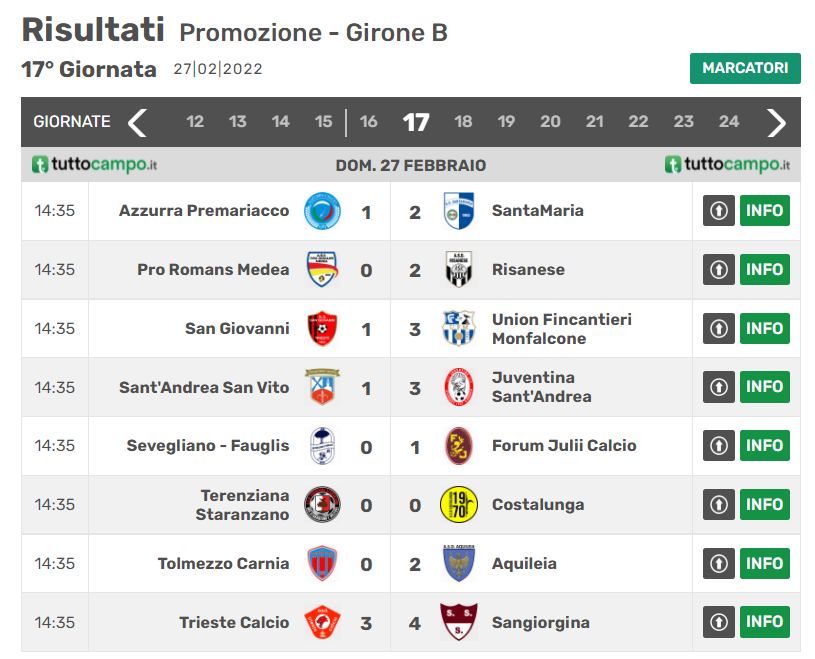Click the Sangiorgina team crest
815x659 pixels.
coord(459,623)
